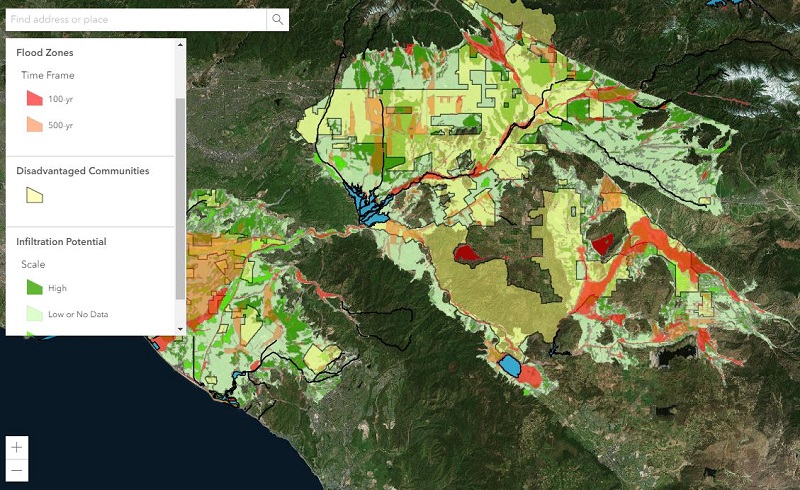Screen dimensions: 800x490
Task: Zoom out with the minus button
Action: [x=17, y=470]
